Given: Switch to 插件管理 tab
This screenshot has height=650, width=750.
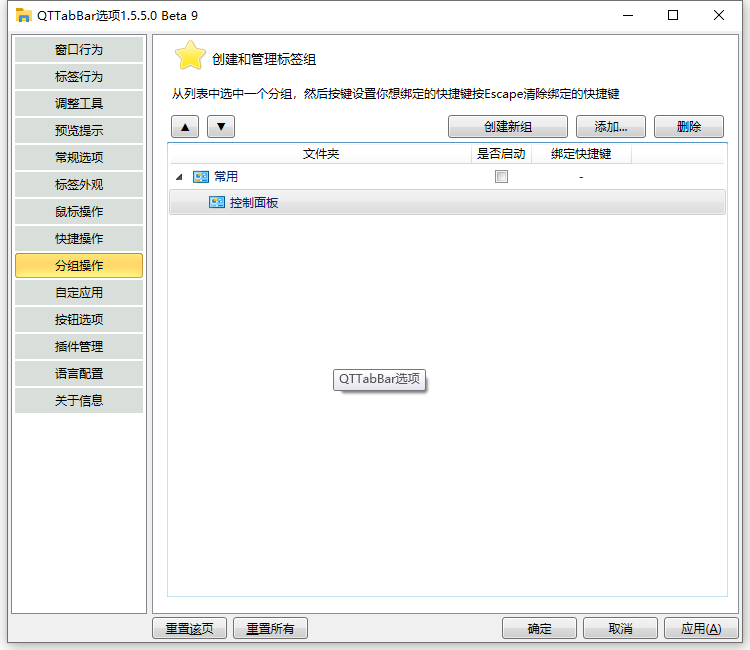Looking at the screenshot, I should coord(79,347).
